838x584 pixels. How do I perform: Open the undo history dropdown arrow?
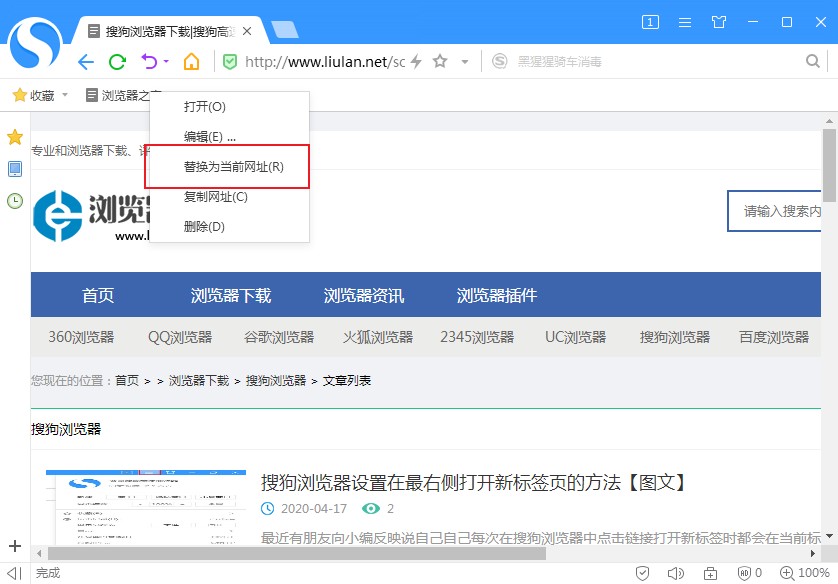tap(166, 61)
